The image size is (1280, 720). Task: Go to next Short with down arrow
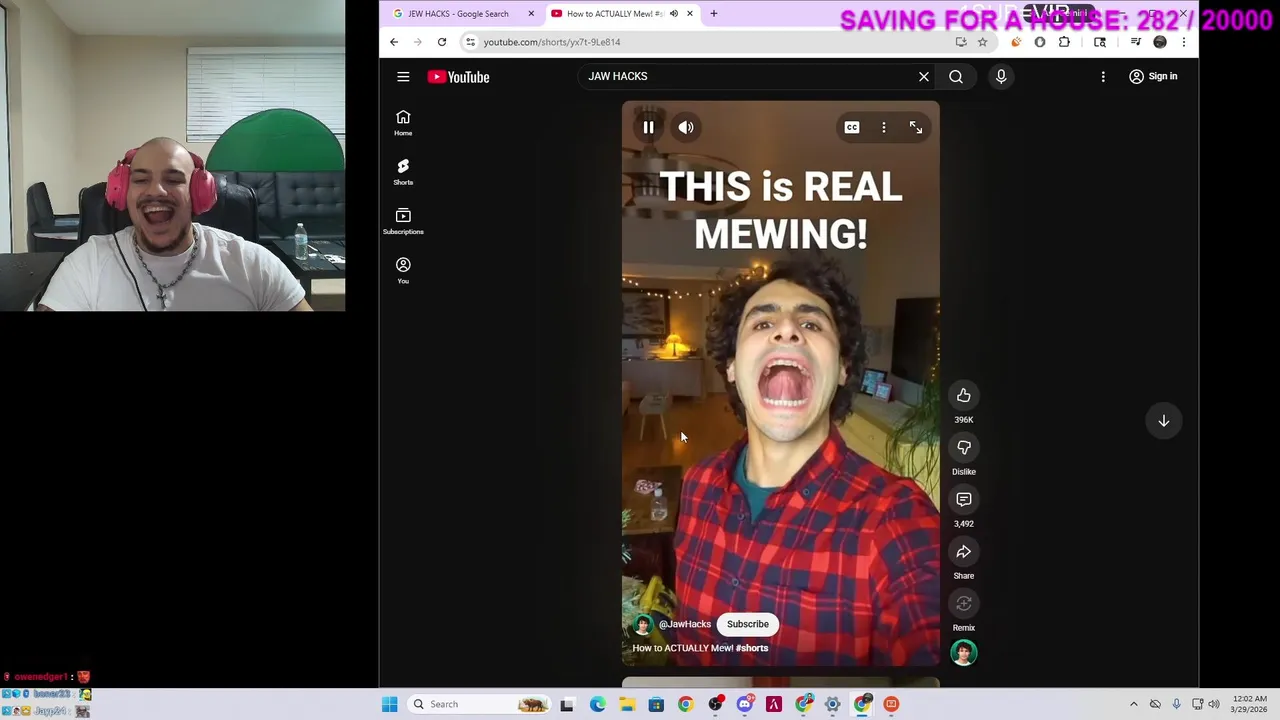point(1164,421)
